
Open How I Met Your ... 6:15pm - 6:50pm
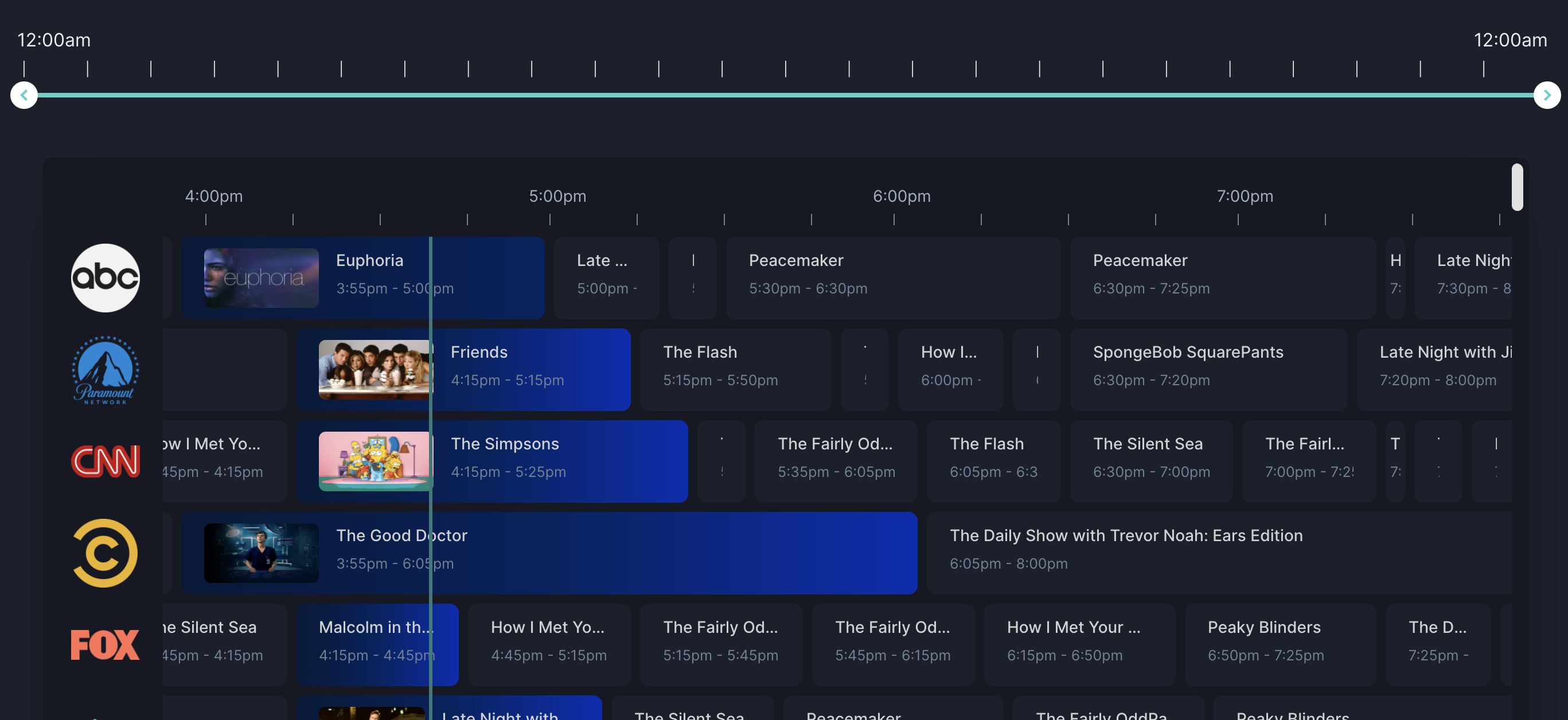tap(1080, 645)
